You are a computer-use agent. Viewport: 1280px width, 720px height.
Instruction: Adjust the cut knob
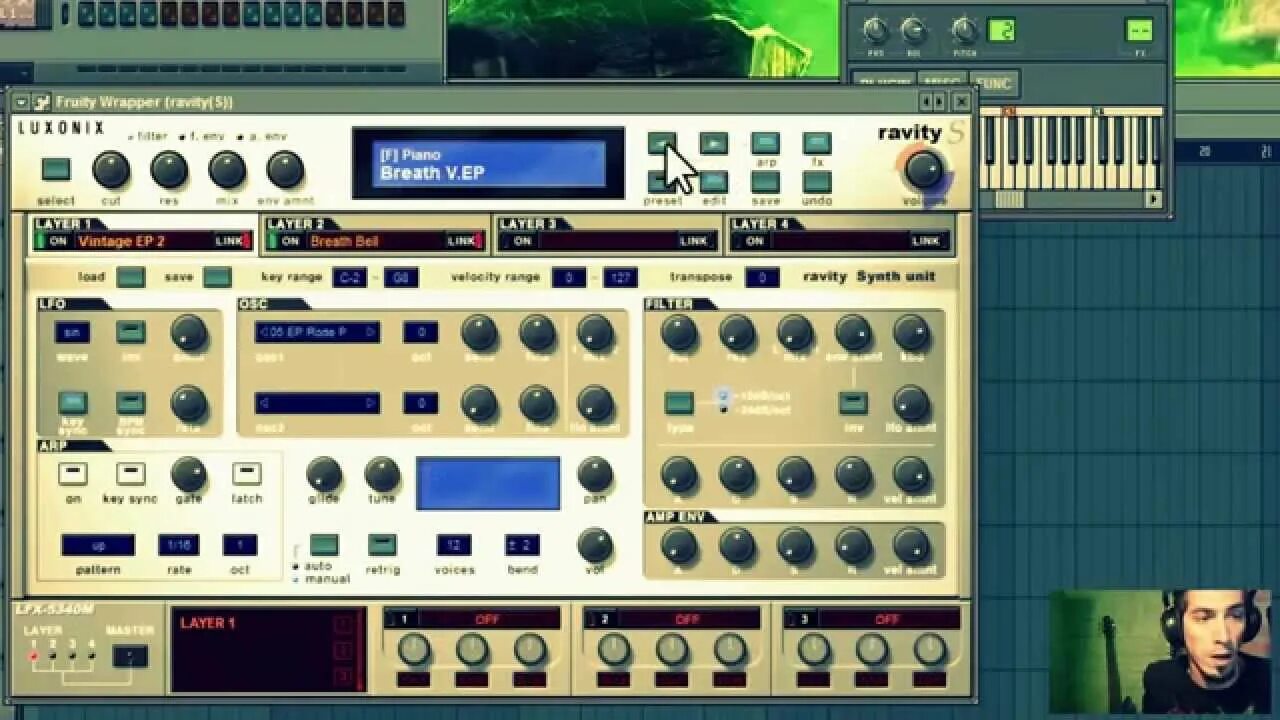pos(111,171)
